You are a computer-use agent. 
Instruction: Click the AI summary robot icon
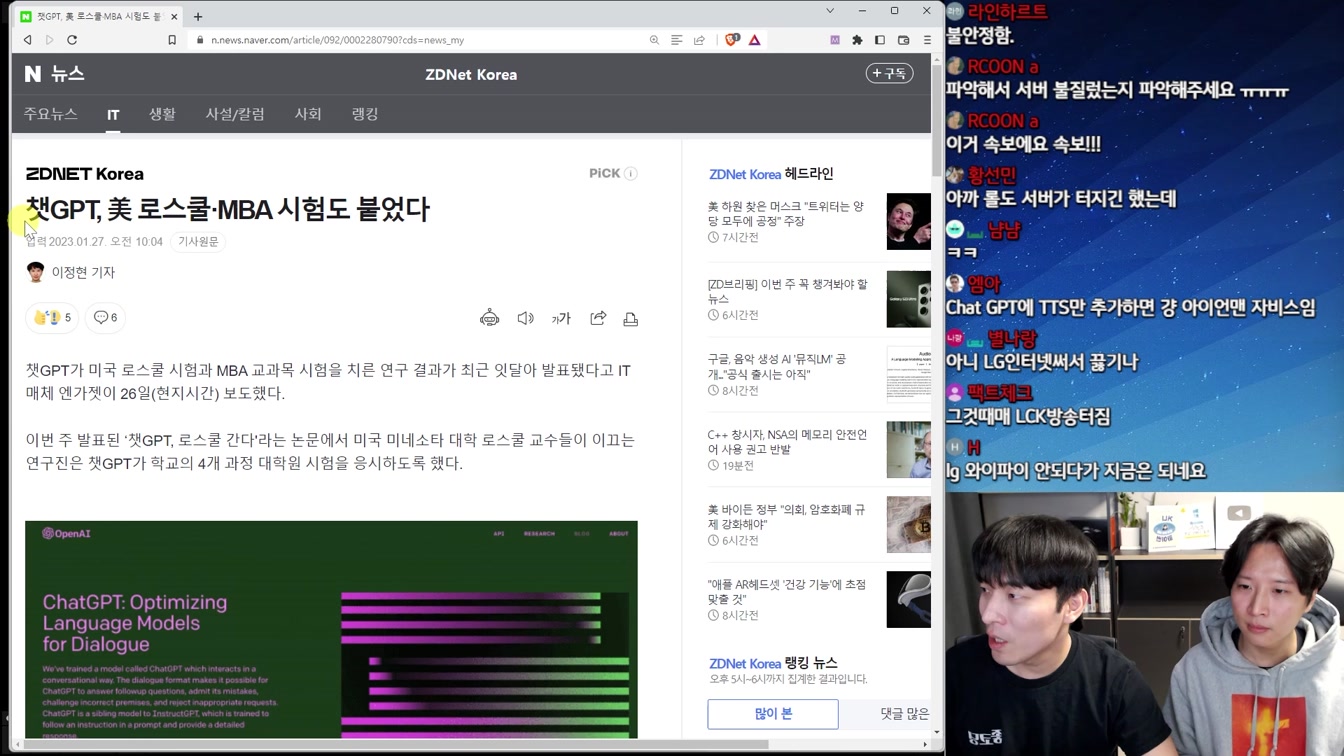(489, 318)
